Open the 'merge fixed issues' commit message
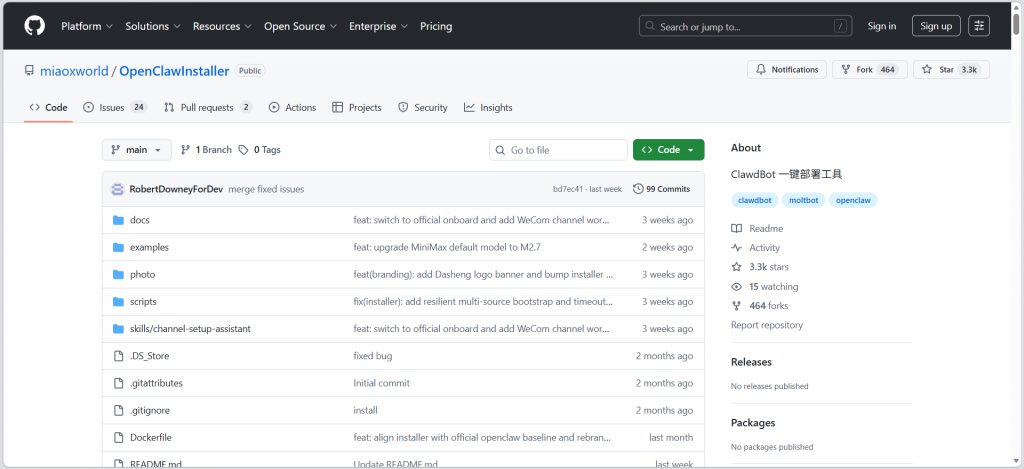1024x469 pixels. [x=266, y=189]
